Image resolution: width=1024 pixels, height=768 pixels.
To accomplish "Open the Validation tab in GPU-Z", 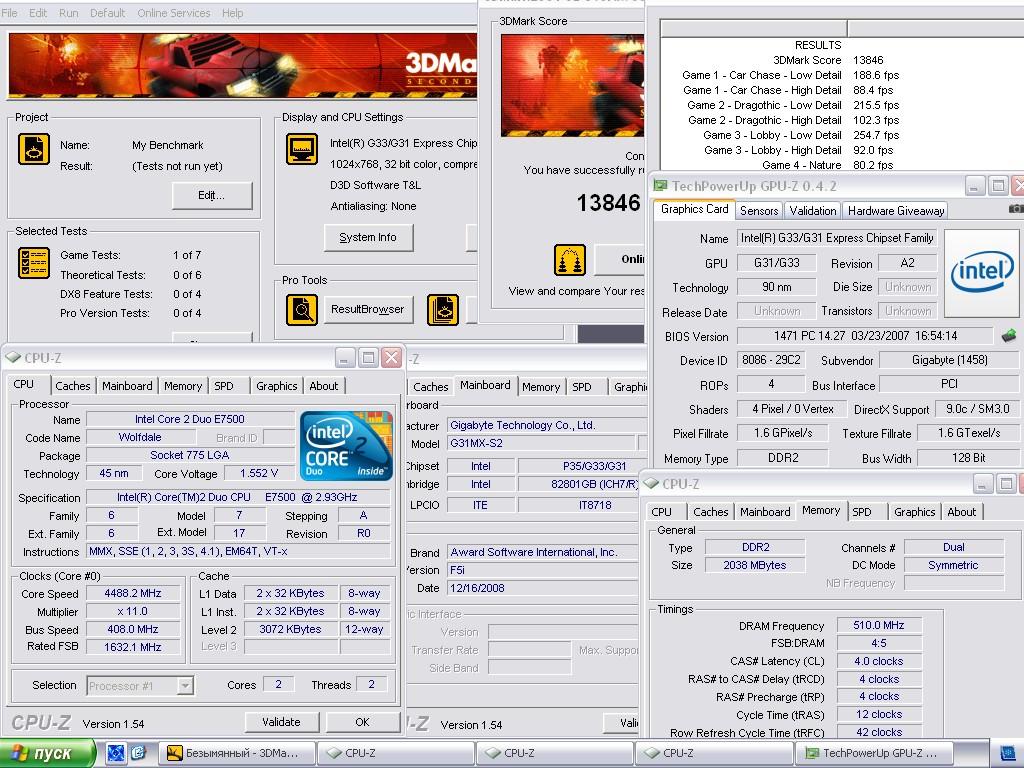I will [812, 211].
